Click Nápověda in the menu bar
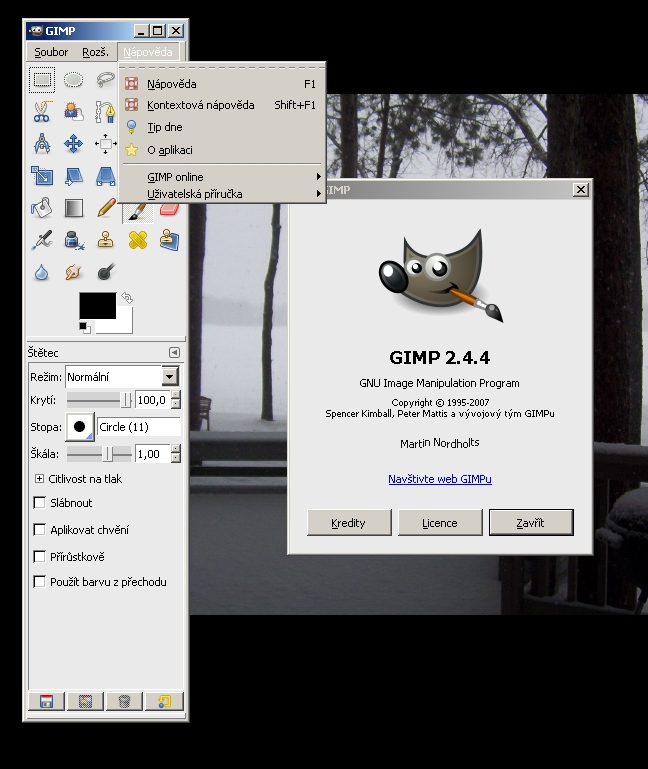648x769 pixels. tap(148, 52)
